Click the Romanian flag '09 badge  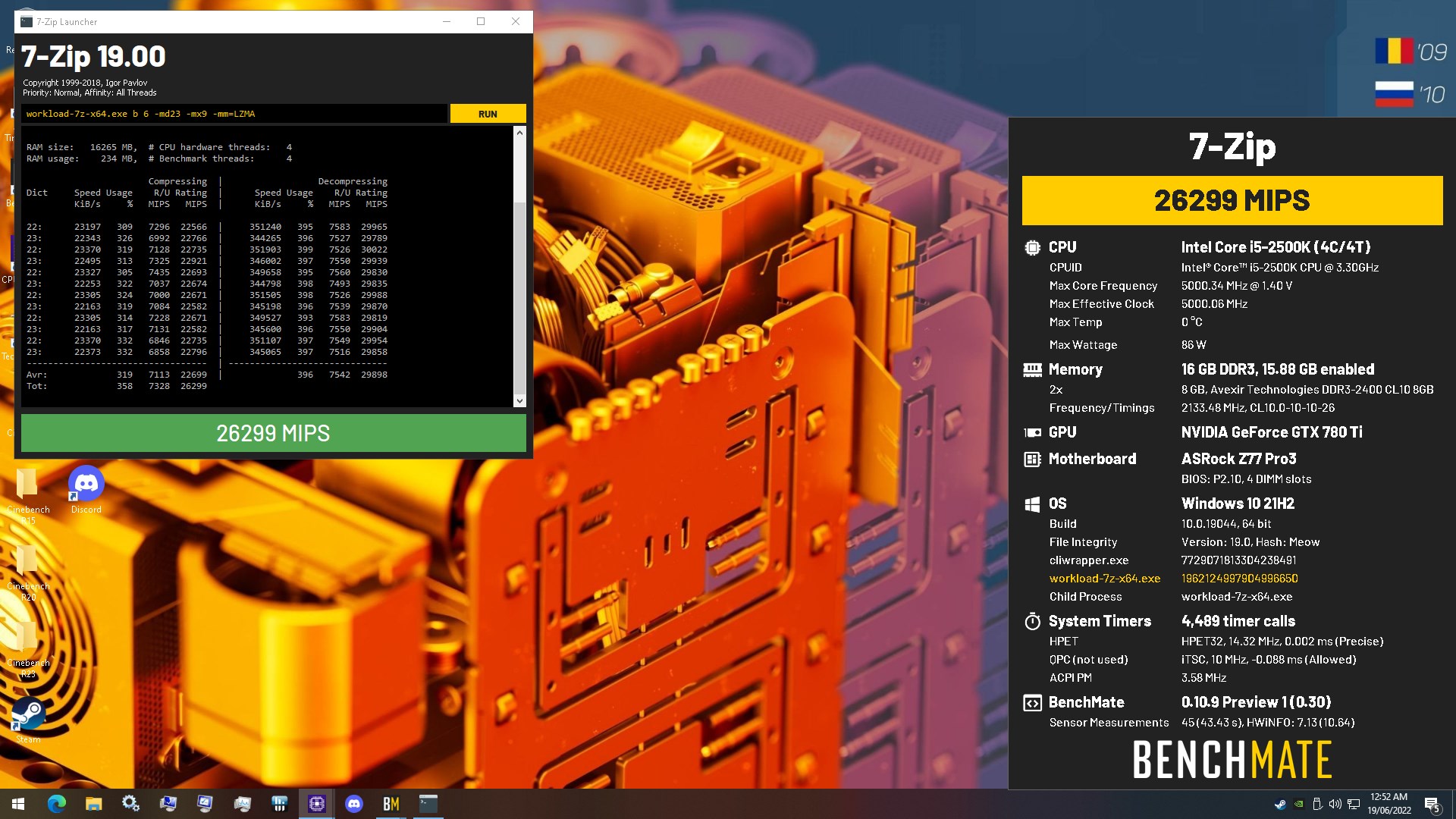coord(1411,52)
